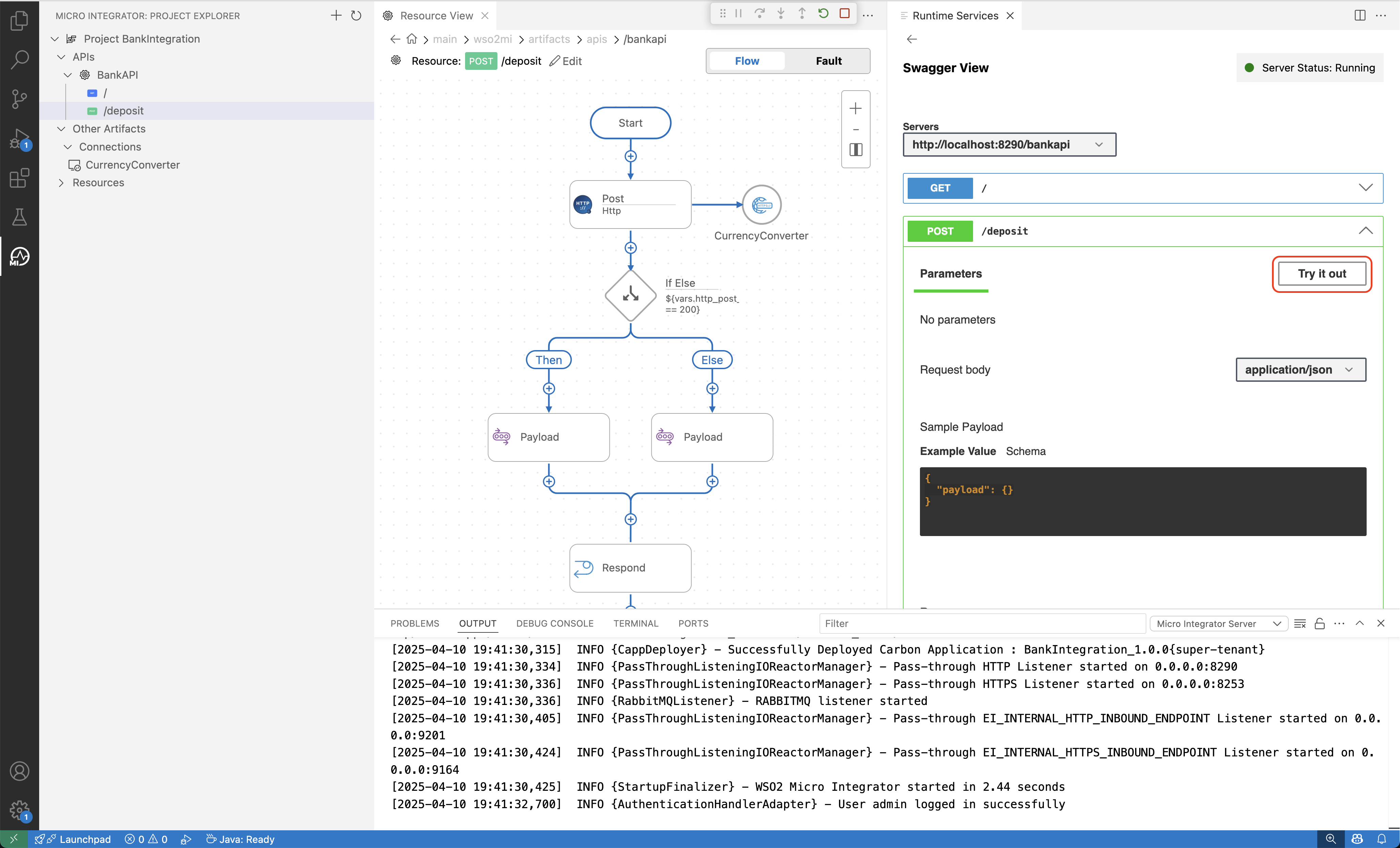Fit the diagram to view
Viewport: 1400px width, 848px height.
coord(856,150)
